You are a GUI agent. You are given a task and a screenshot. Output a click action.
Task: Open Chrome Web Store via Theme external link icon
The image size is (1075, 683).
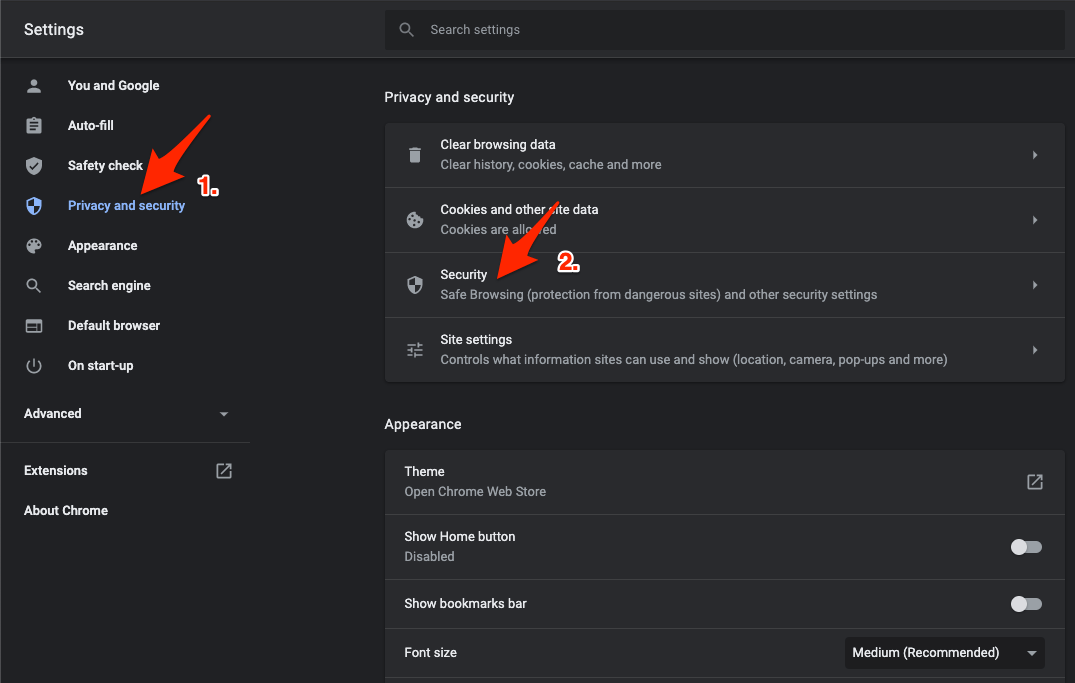click(1035, 481)
